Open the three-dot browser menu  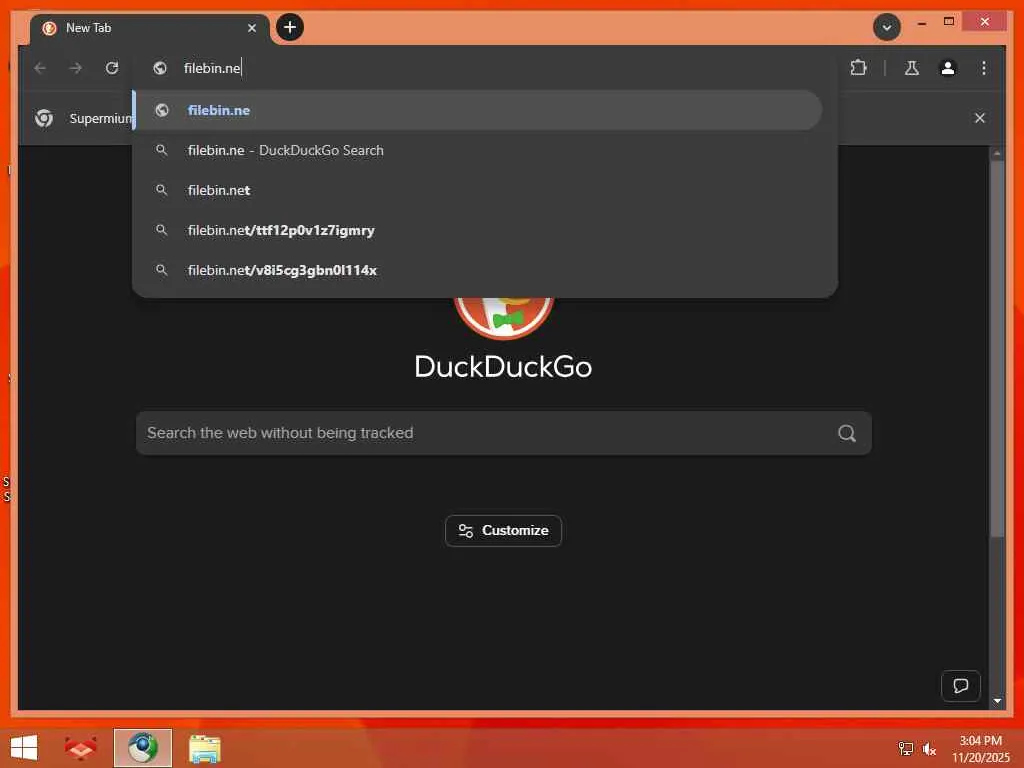tap(984, 68)
